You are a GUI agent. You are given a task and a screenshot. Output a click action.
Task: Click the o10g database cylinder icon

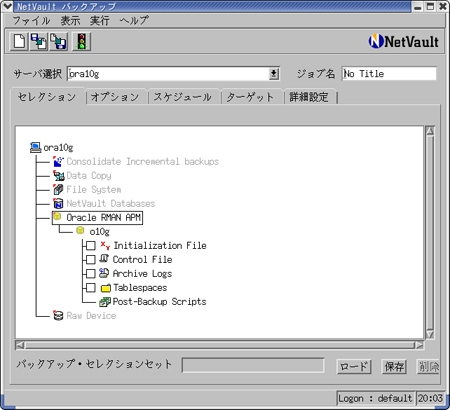[80, 231]
